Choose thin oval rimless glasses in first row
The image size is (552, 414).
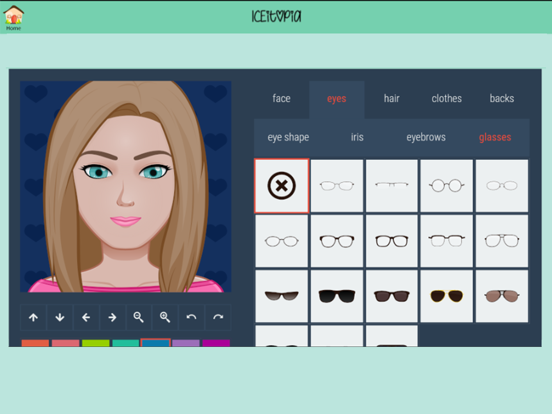tap(337, 186)
